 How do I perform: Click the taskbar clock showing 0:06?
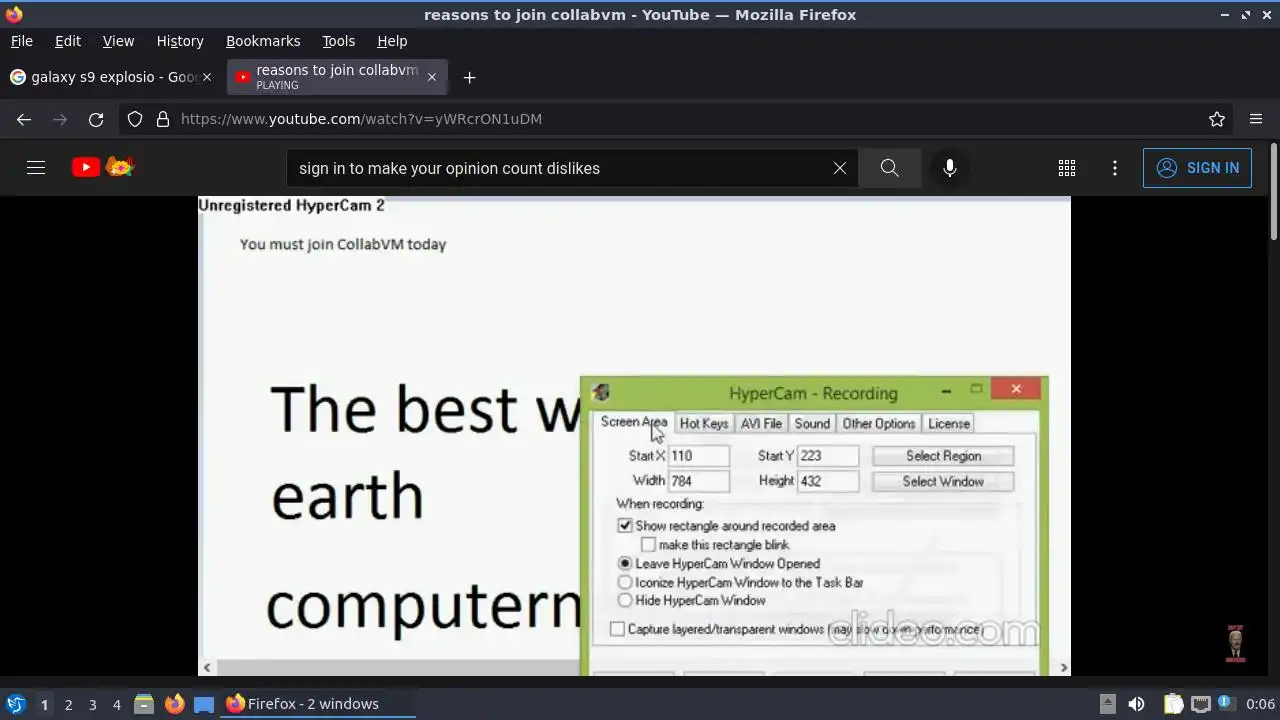(1260, 704)
